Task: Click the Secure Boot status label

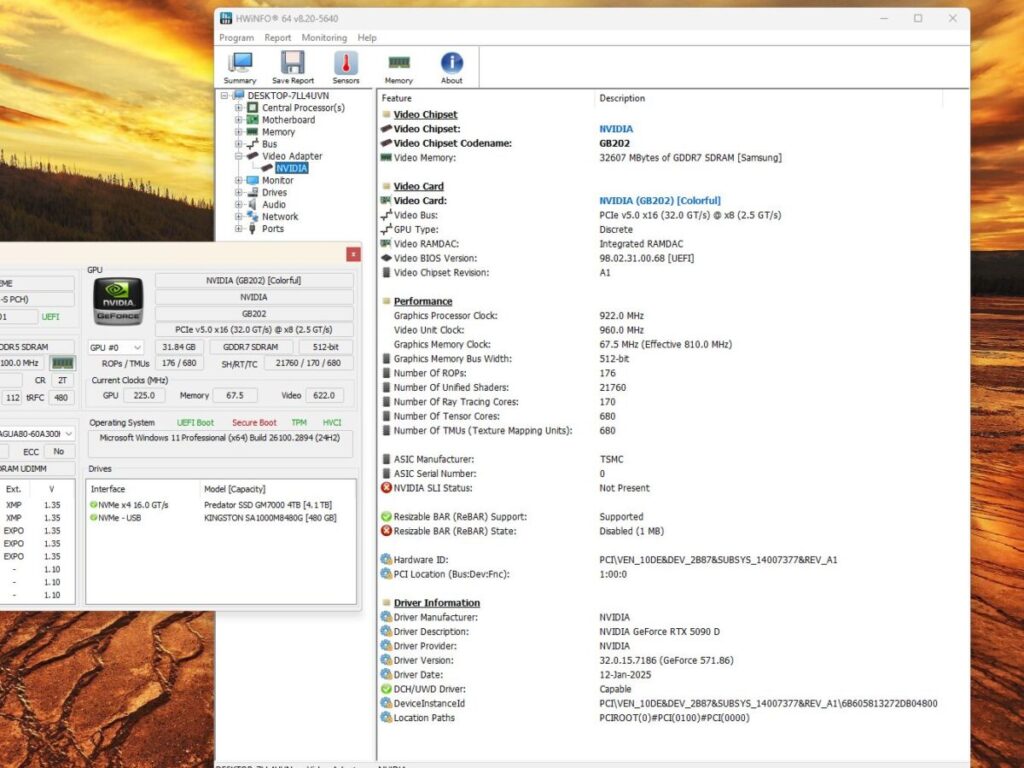Action: 254,423
